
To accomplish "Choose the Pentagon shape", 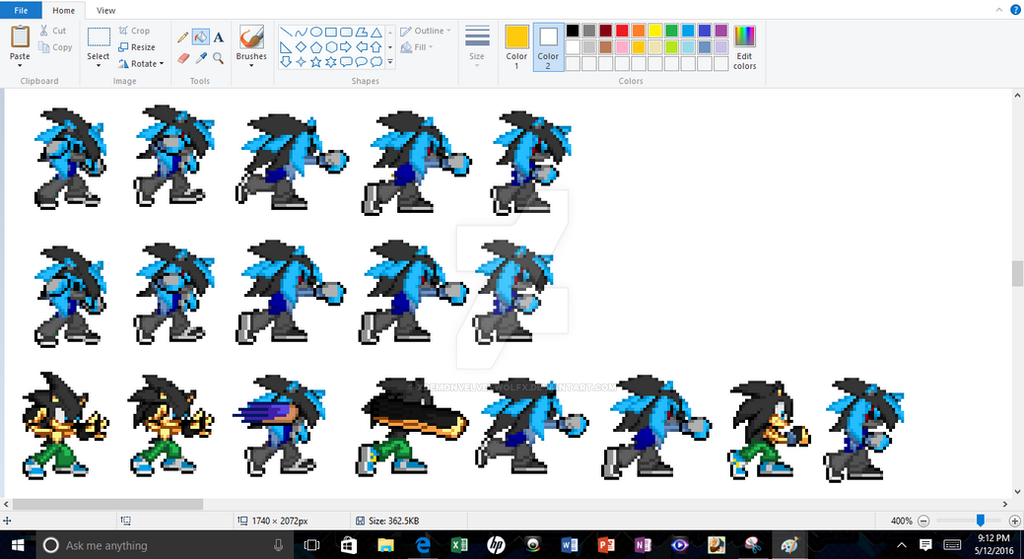I will coord(316,47).
